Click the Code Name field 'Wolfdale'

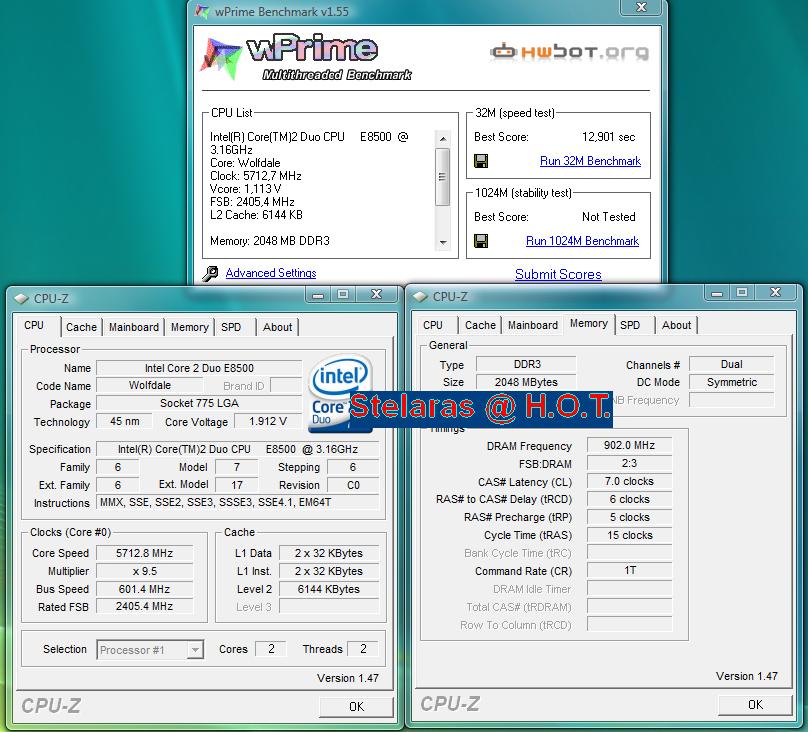(x=149, y=385)
